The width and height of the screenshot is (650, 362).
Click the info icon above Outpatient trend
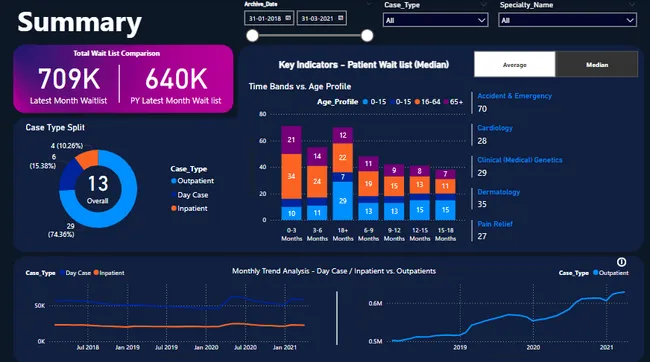coord(621,262)
